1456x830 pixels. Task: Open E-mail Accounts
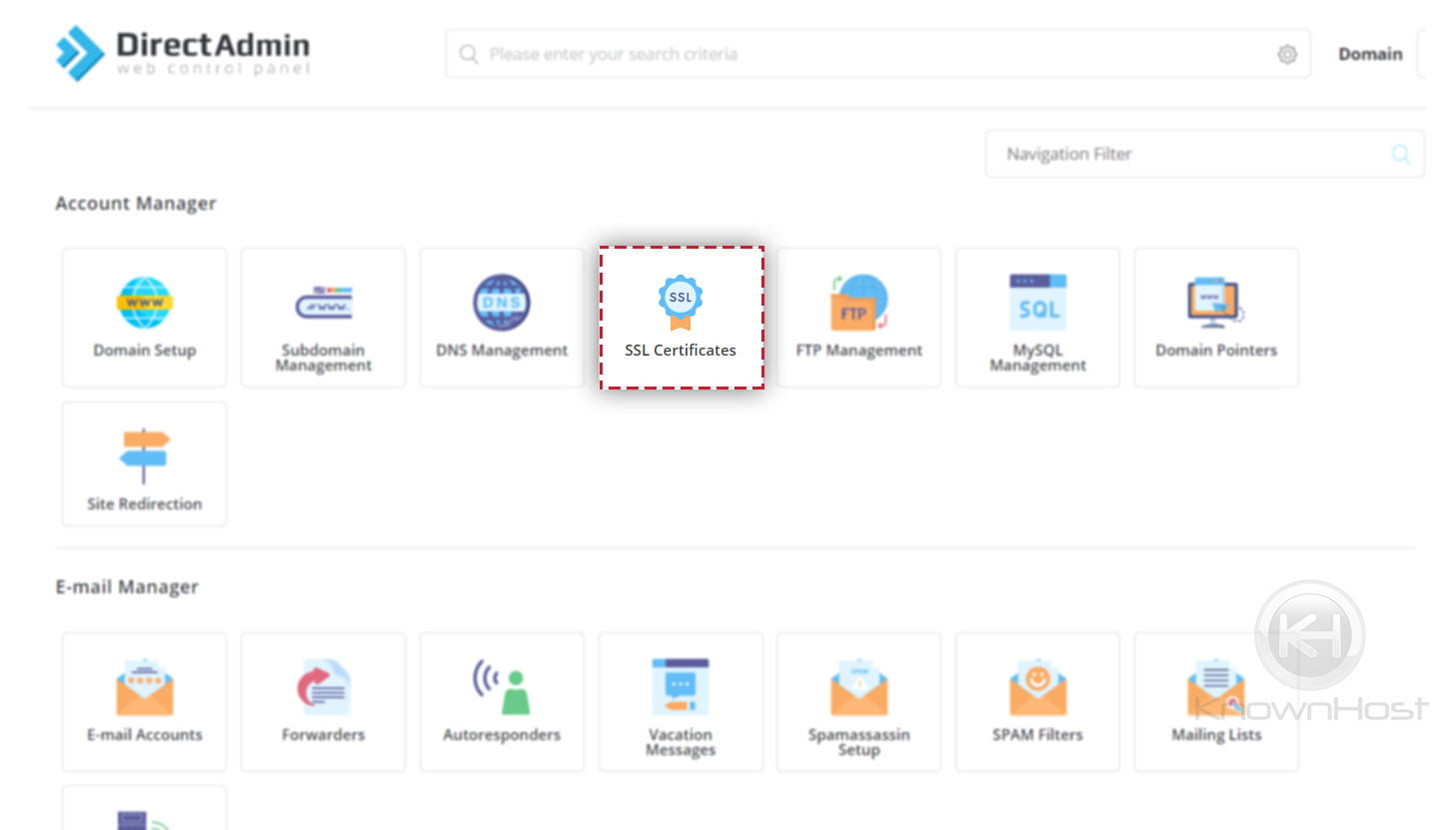[143, 700]
